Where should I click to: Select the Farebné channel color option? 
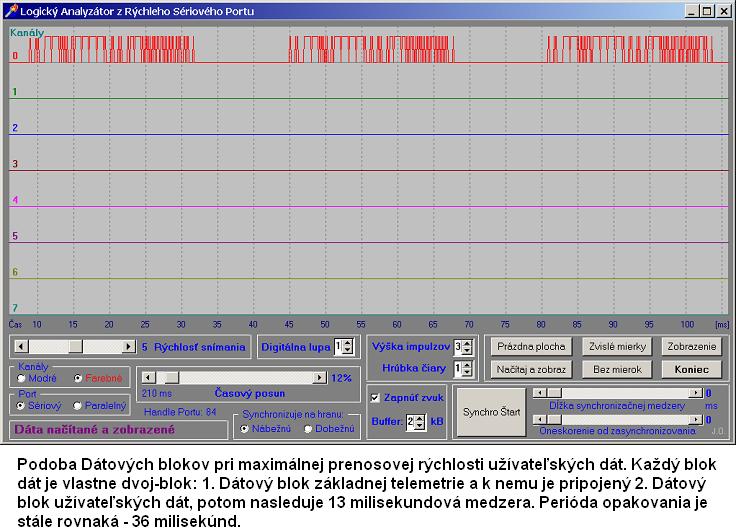(x=78, y=378)
